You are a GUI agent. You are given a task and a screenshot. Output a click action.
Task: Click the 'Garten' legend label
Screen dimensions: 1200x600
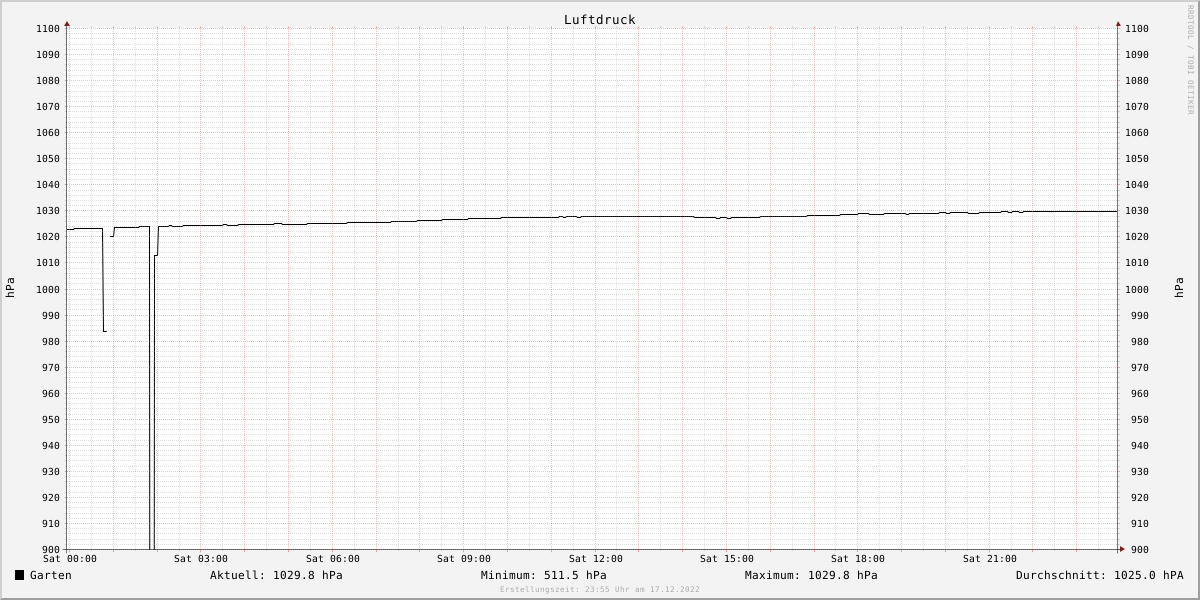[x=51, y=575]
